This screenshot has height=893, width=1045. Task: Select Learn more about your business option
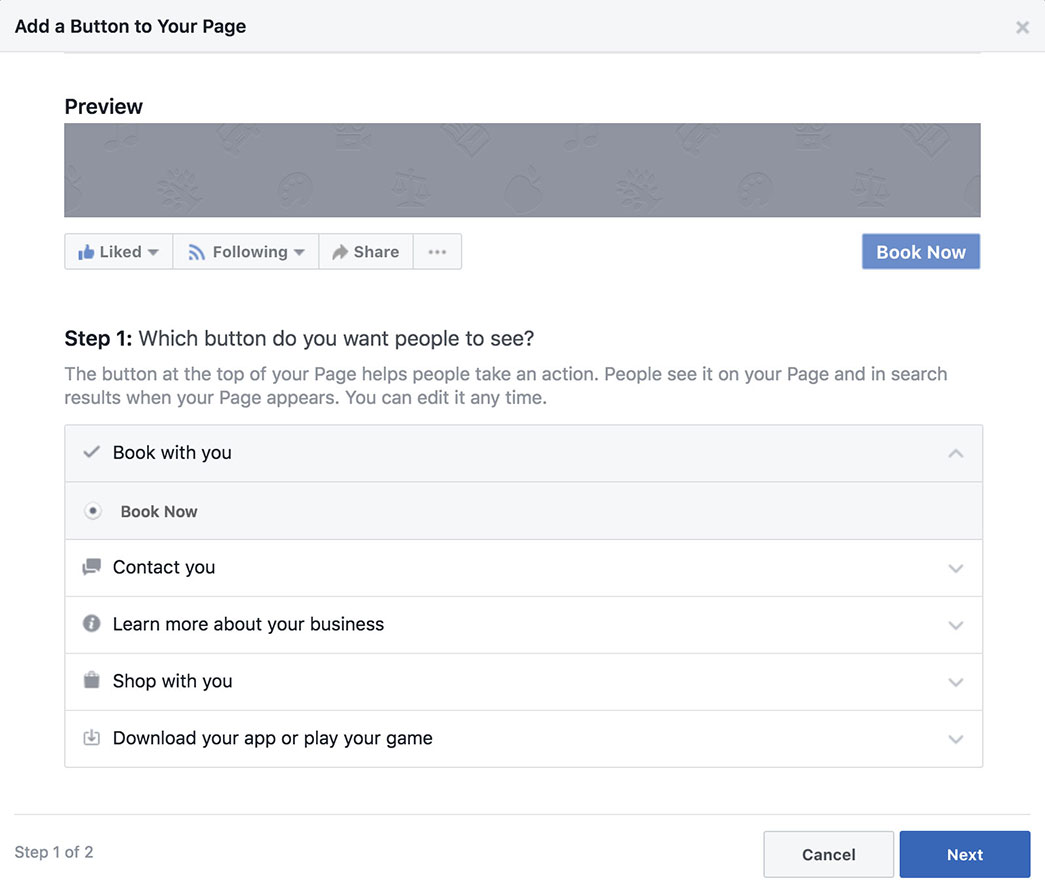point(248,624)
